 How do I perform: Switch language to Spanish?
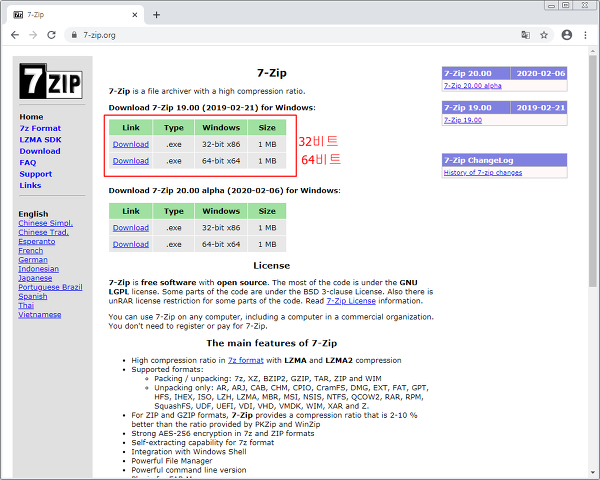pyautogui.click(x=33, y=297)
